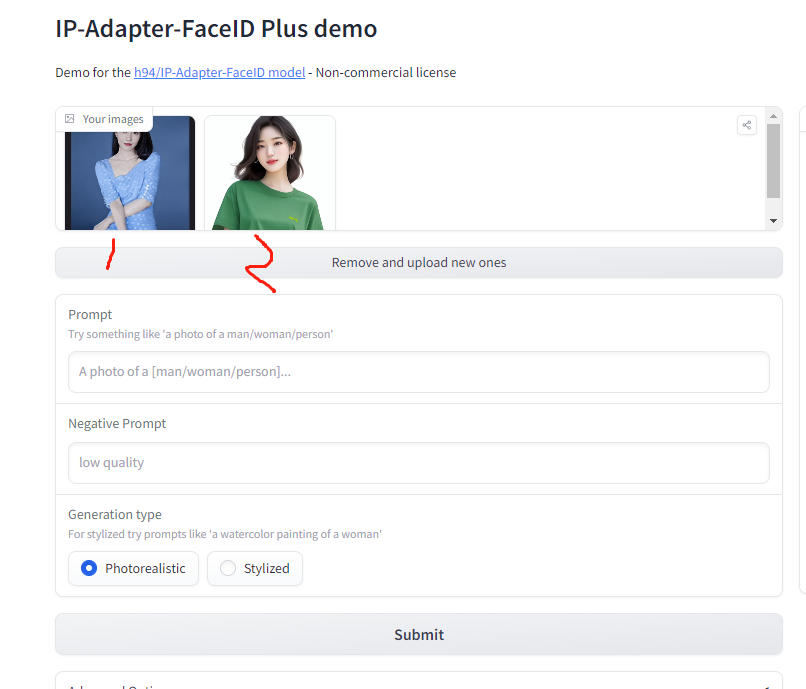Viewport: 806px width, 689px height.
Task: Click the share icon in the gallery
Action: pos(747,125)
